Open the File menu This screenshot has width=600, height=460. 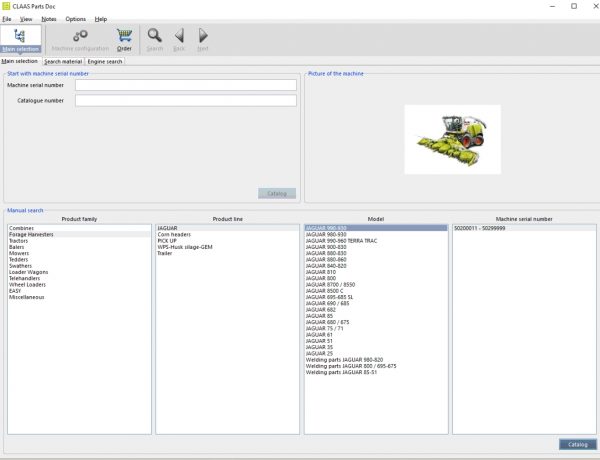coord(7,19)
